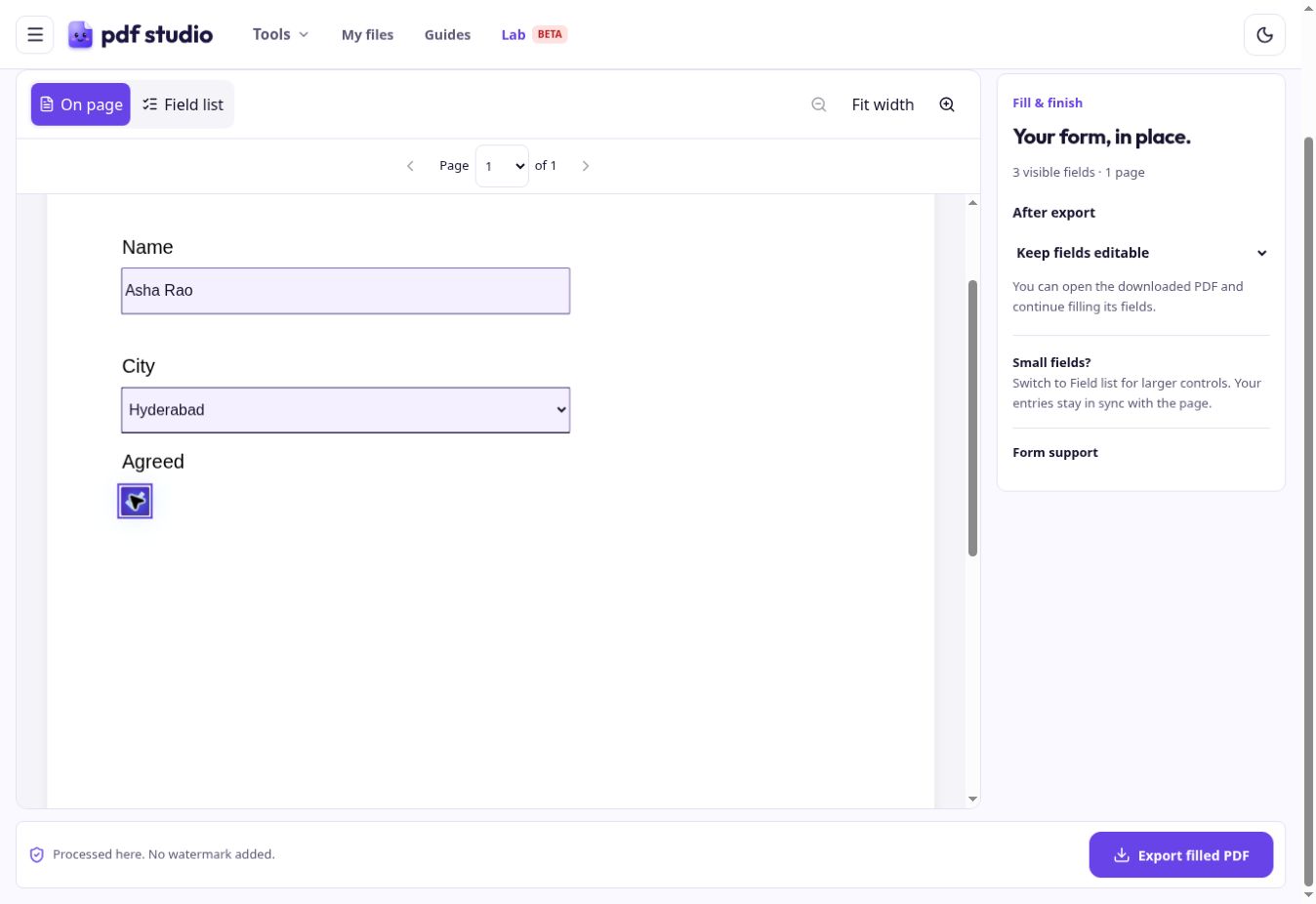The height and width of the screenshot is (904, 1316).
Task: Open the Tools dropdown menu
Action: tap(280, 34)
